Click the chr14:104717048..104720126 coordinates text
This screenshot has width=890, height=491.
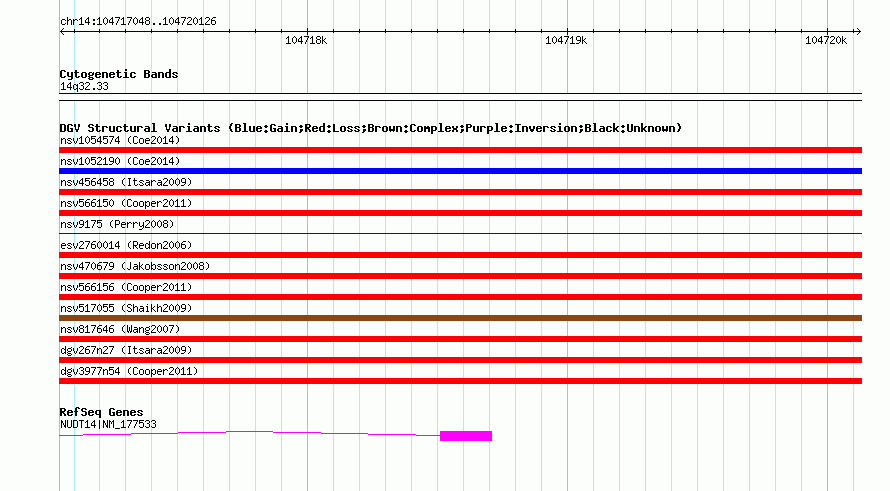[138, 22]
